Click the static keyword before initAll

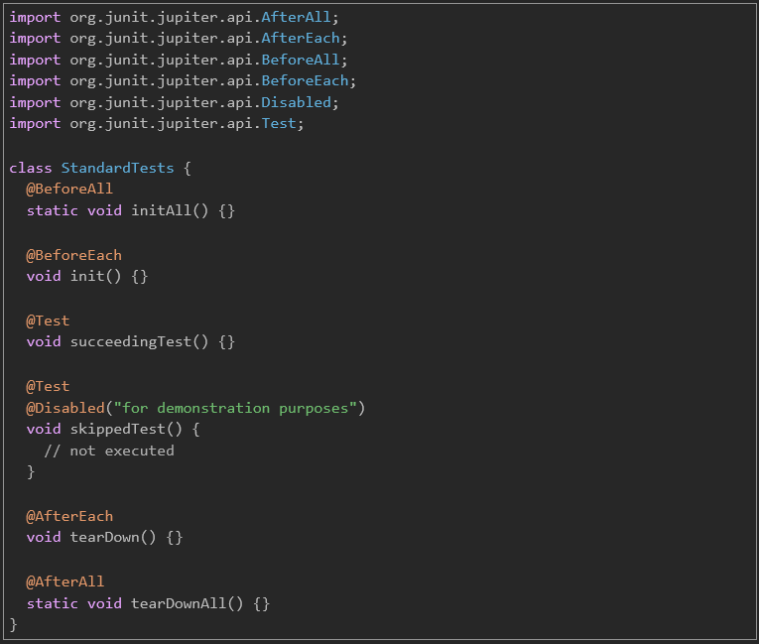52,211
